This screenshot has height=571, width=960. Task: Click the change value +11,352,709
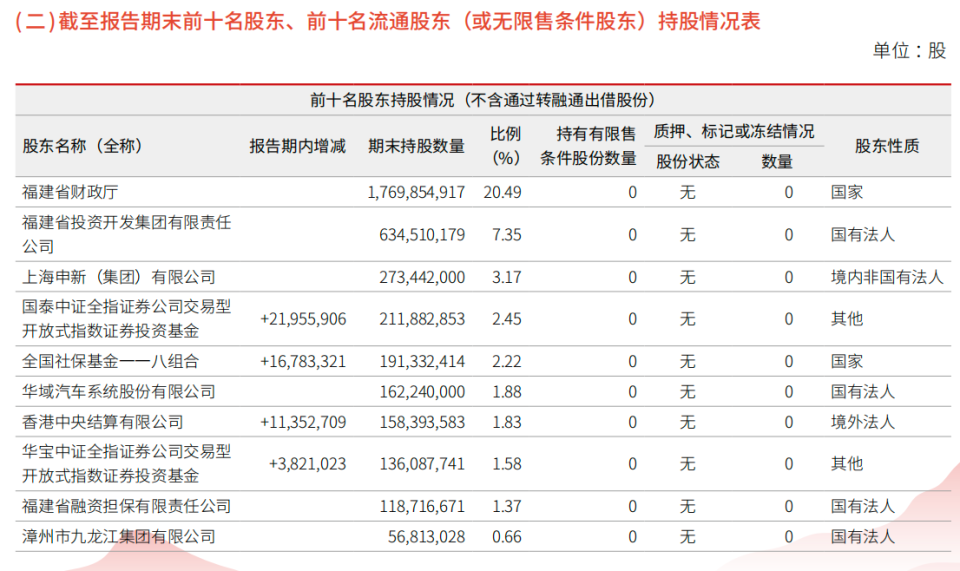(303, 422)
